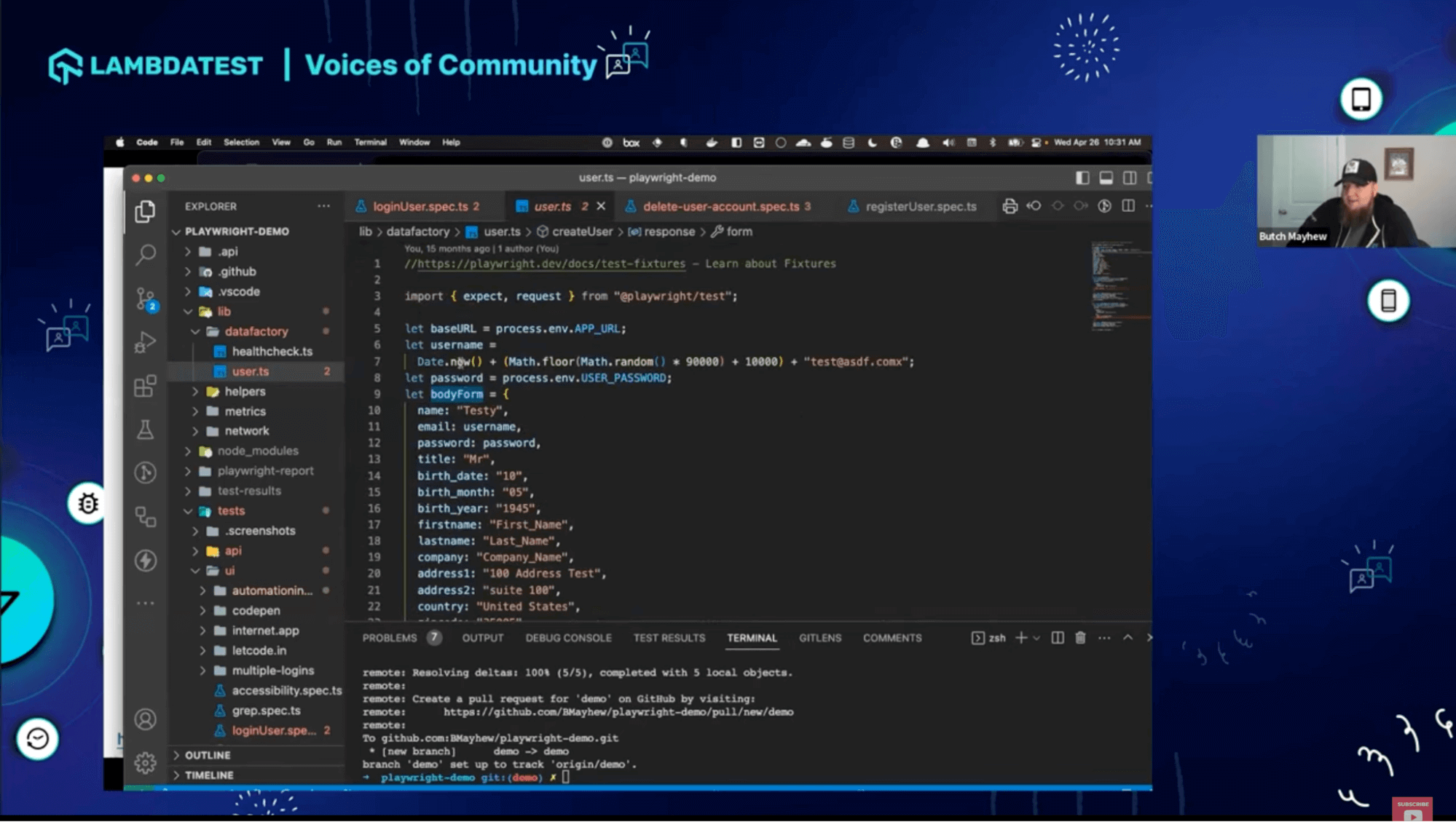The height and width of the screenshot is (822, 1456).
Task: Switch to the loginUser.spec.ts tab
Action: [x=420, y=206]
